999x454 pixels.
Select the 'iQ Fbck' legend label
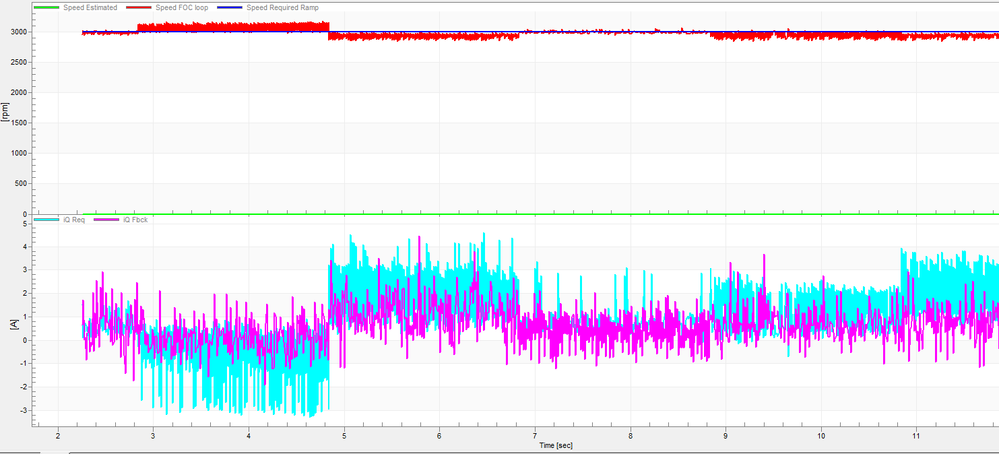click(x=134, y=220)
